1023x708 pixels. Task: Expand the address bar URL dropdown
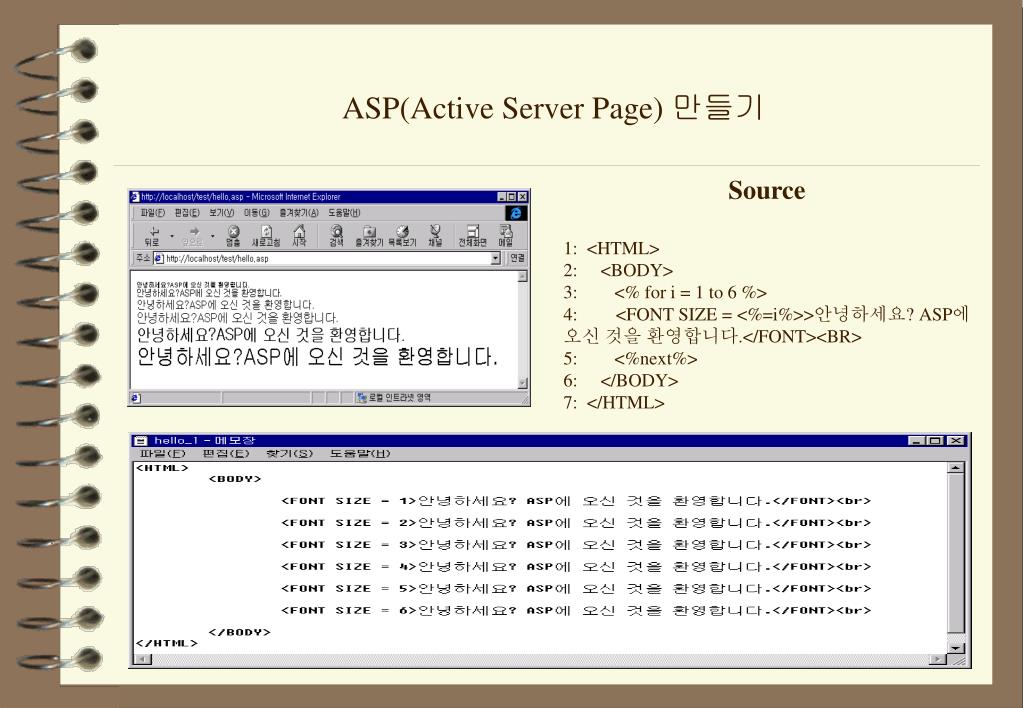[495, 258]
